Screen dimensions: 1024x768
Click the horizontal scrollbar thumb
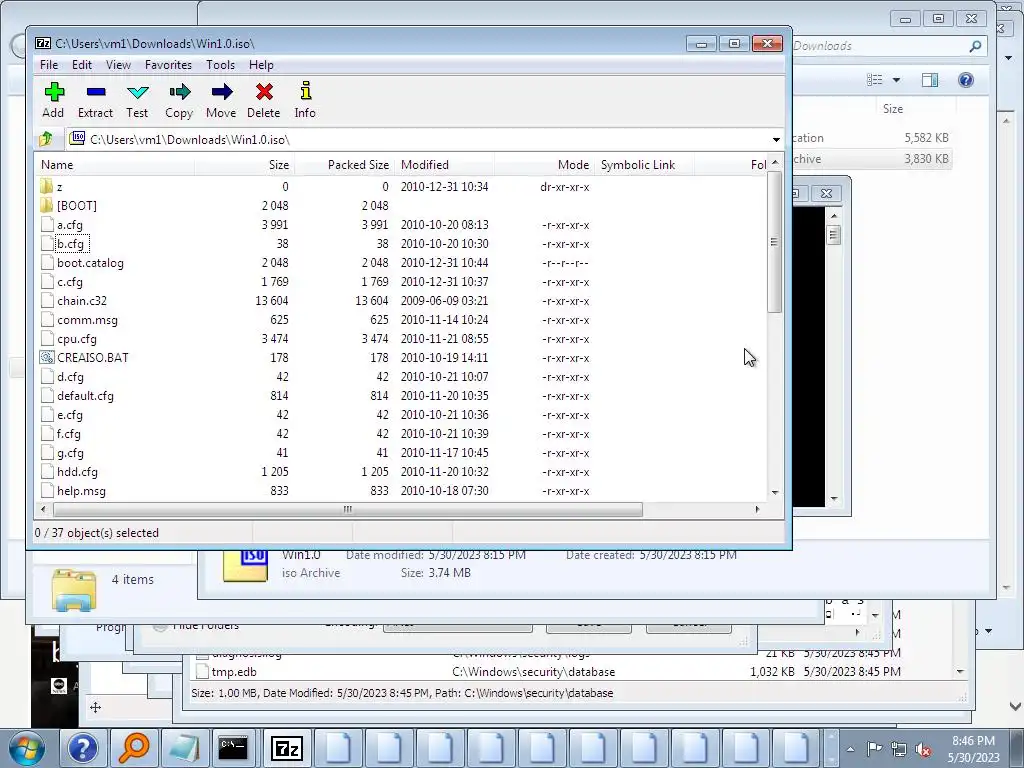(347, 509)
